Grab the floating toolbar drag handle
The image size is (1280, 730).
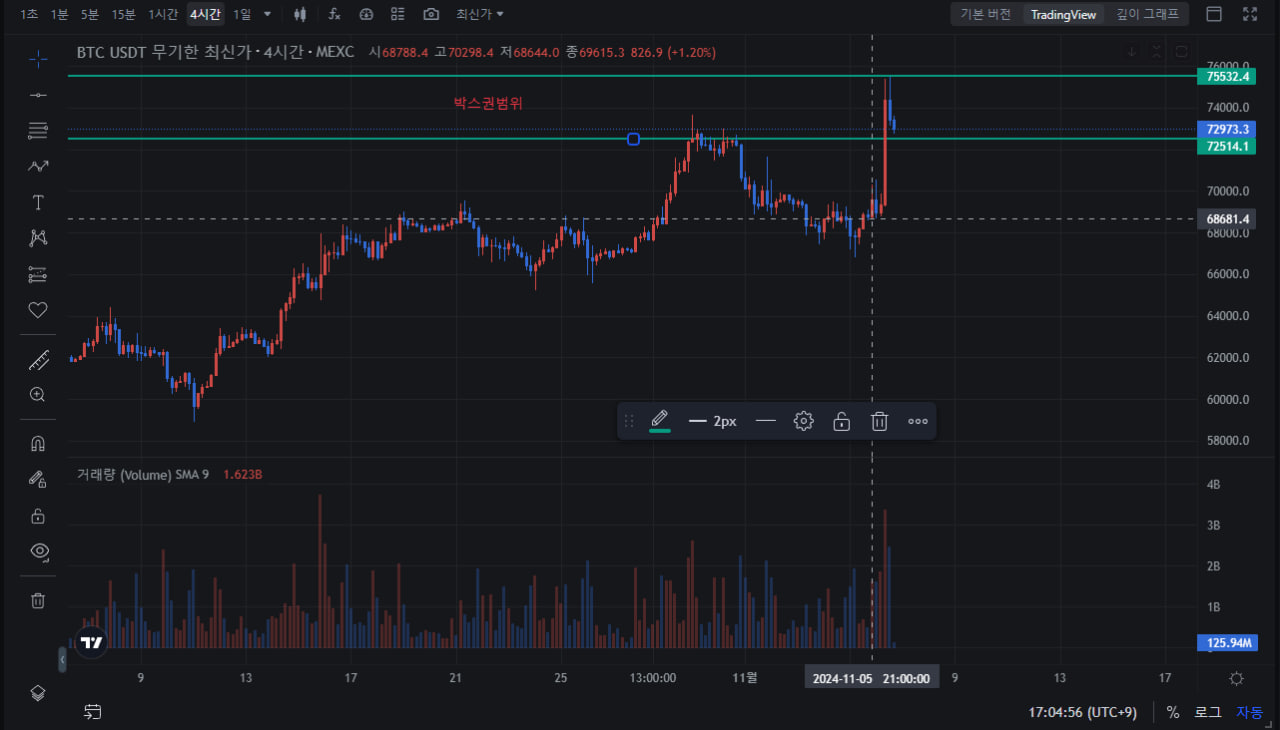click(x=629, y=421)
